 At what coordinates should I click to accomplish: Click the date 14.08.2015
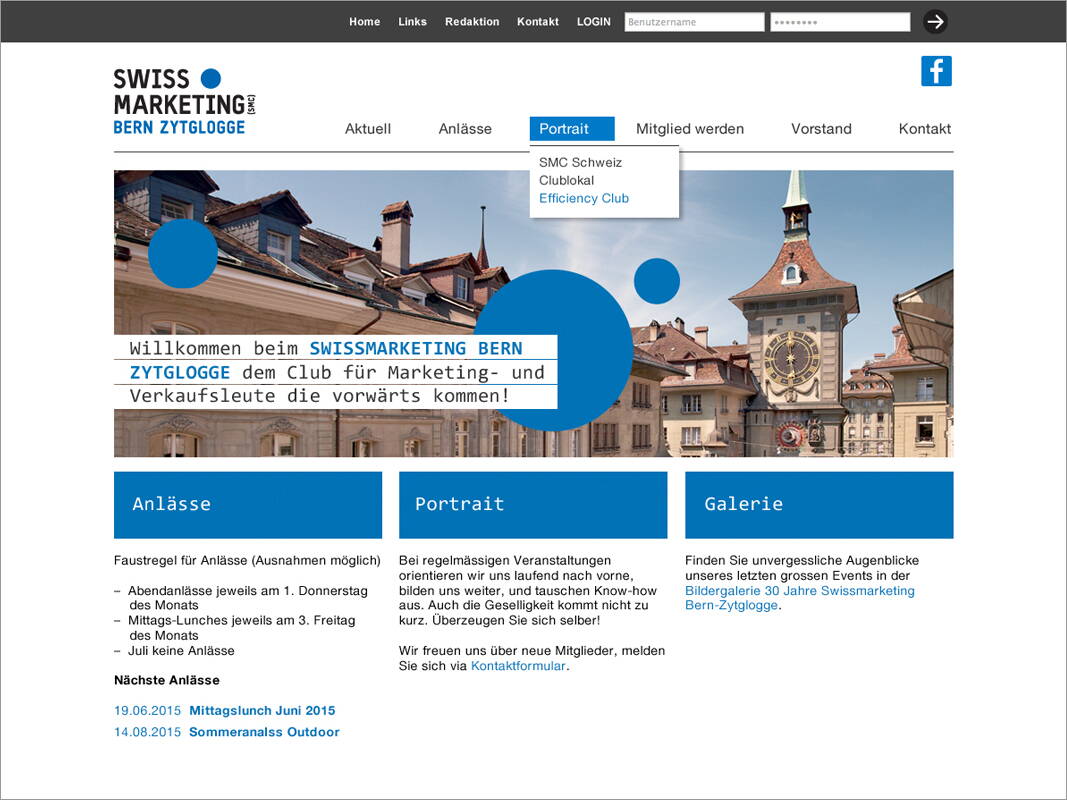[x=147, y=732]
